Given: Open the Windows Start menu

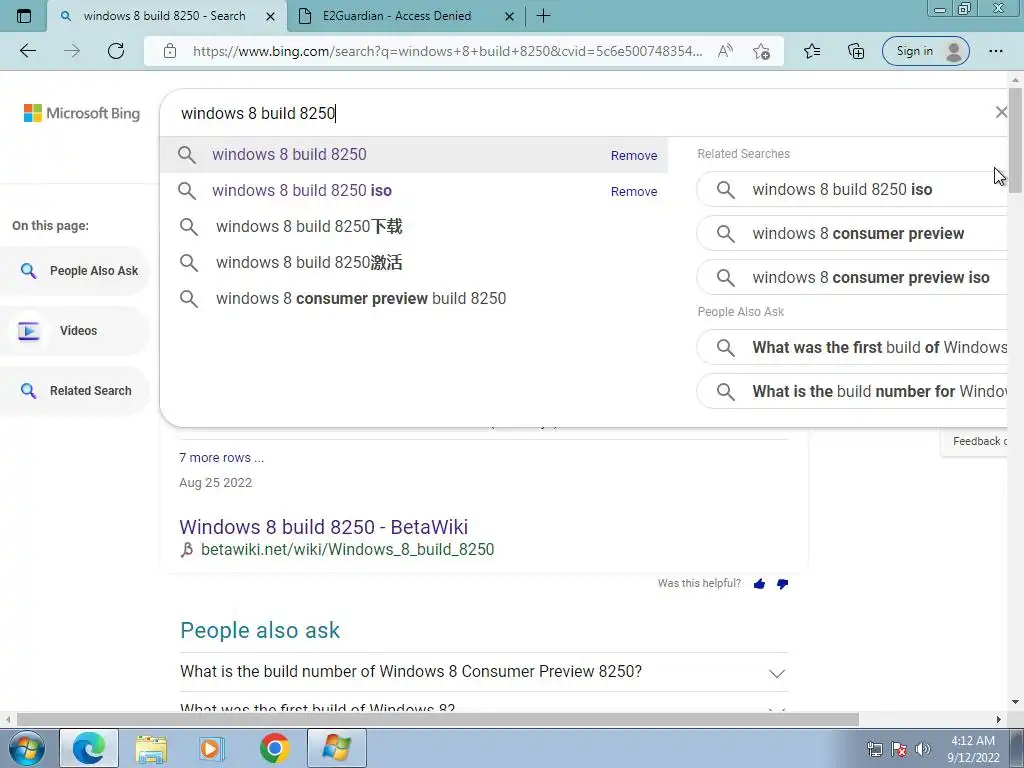Looking at the screenshot, I should coord(26,748).
